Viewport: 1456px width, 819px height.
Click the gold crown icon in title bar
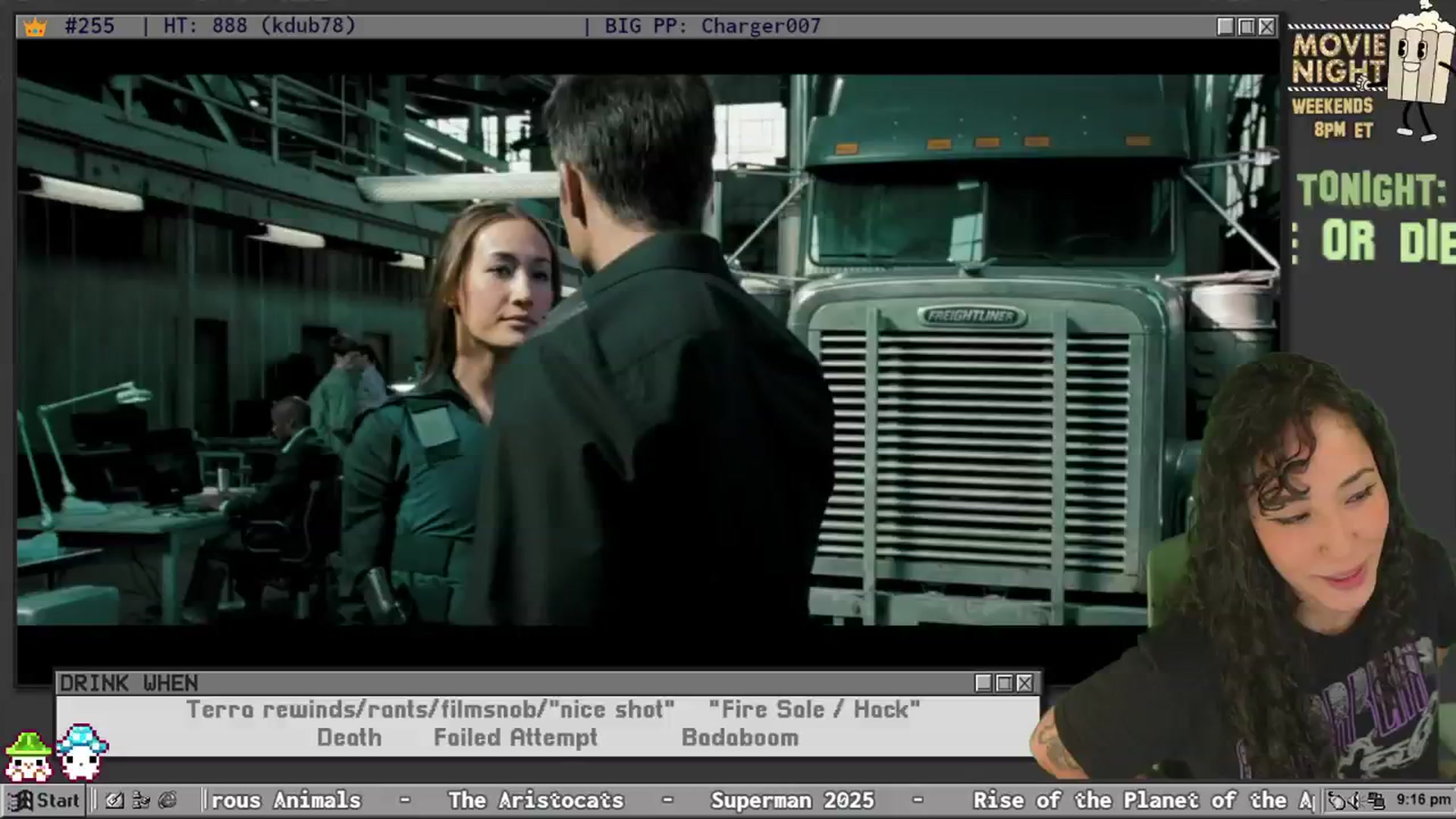click(35, 27)
